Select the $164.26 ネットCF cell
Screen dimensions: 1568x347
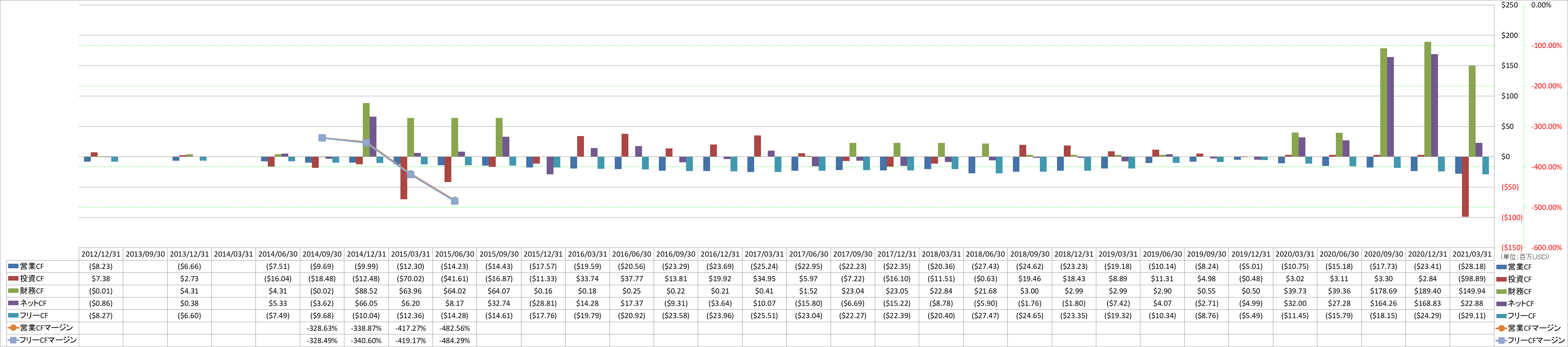pos(1384,303)
